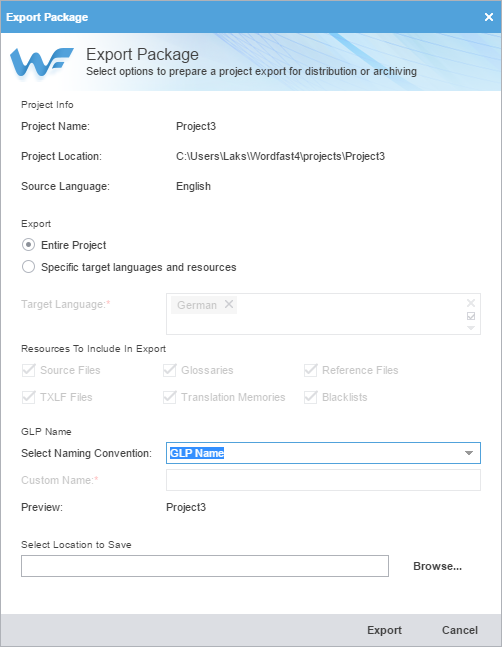Toggle the Glossaries checkbox

coord(170,370)
